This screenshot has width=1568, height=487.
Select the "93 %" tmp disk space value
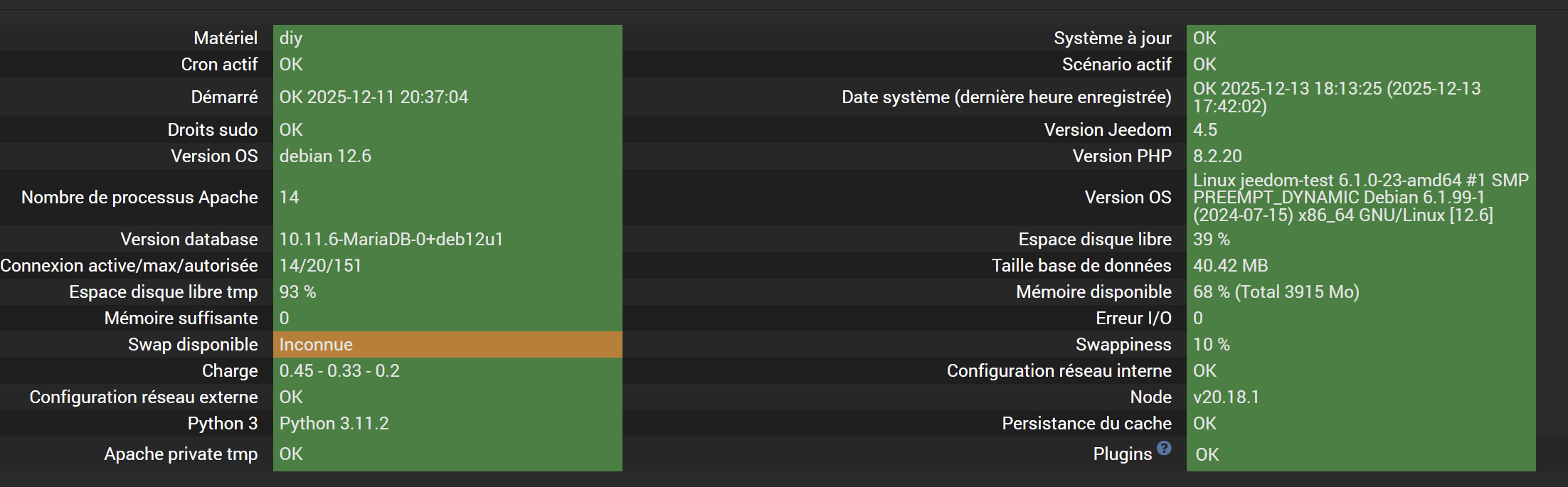297,292
